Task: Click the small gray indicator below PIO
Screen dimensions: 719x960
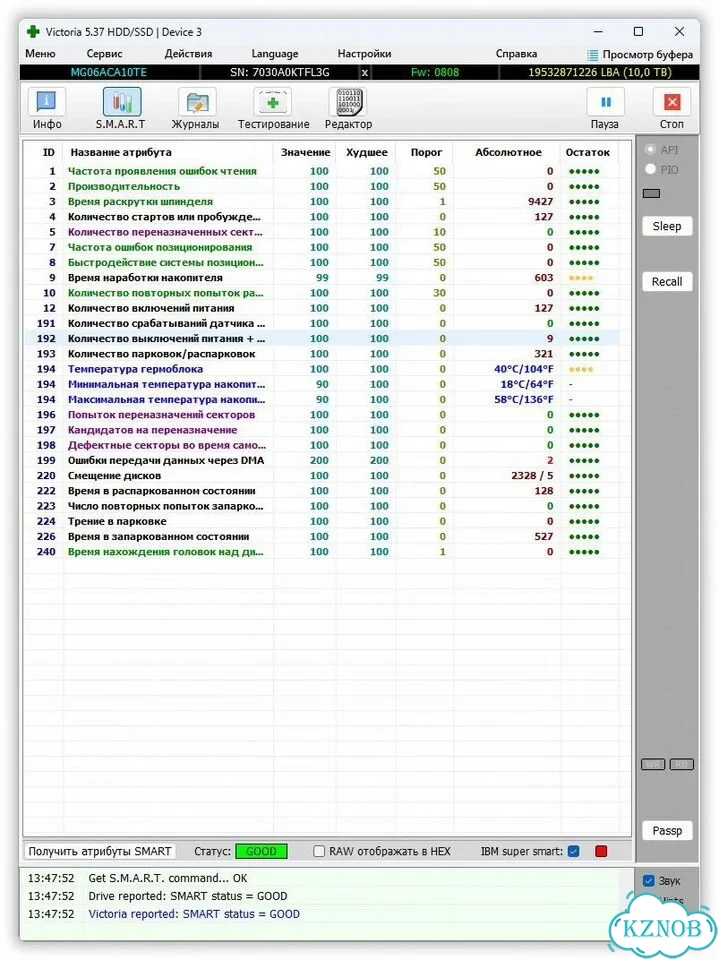Action: coord(651,193)
